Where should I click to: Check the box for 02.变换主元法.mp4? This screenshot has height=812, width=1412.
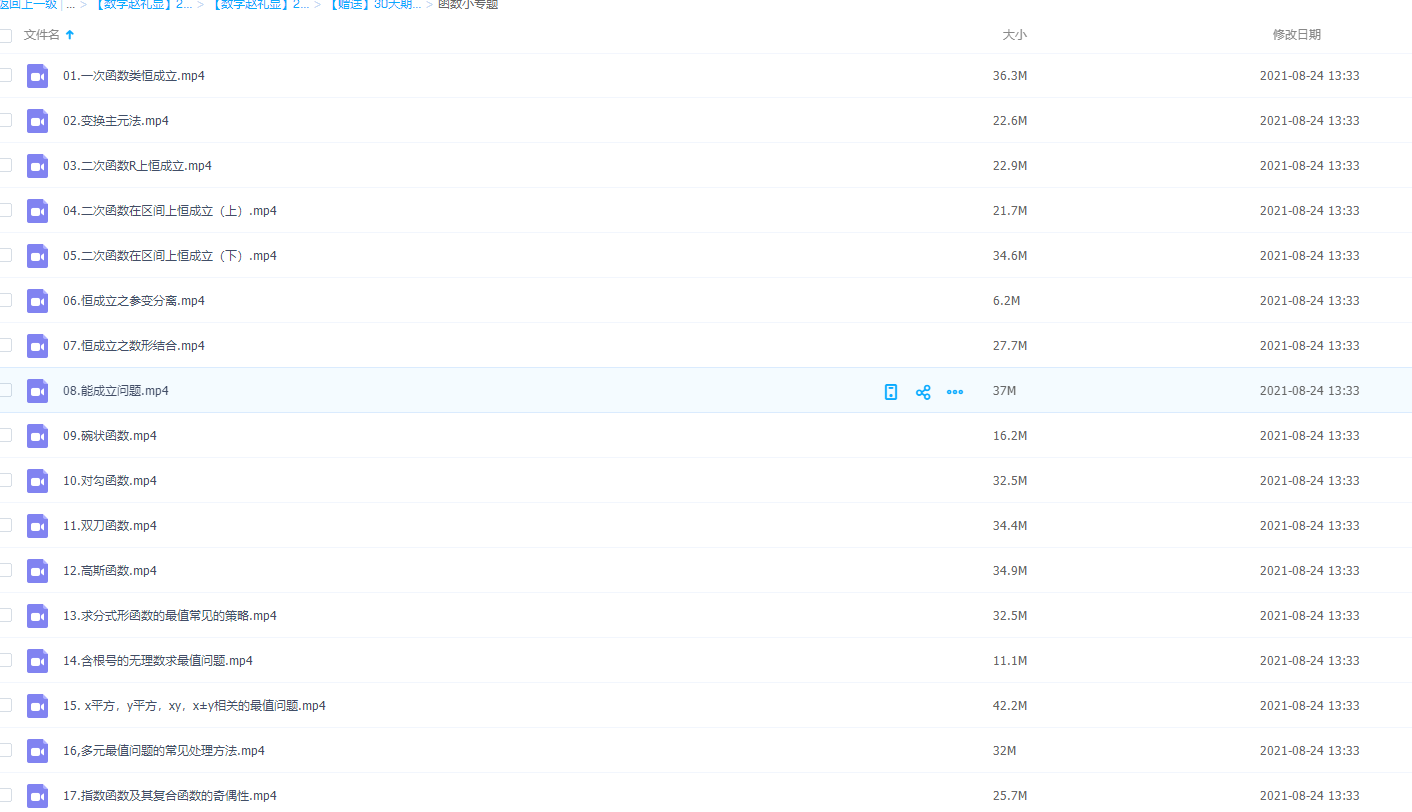coord(6,120)
